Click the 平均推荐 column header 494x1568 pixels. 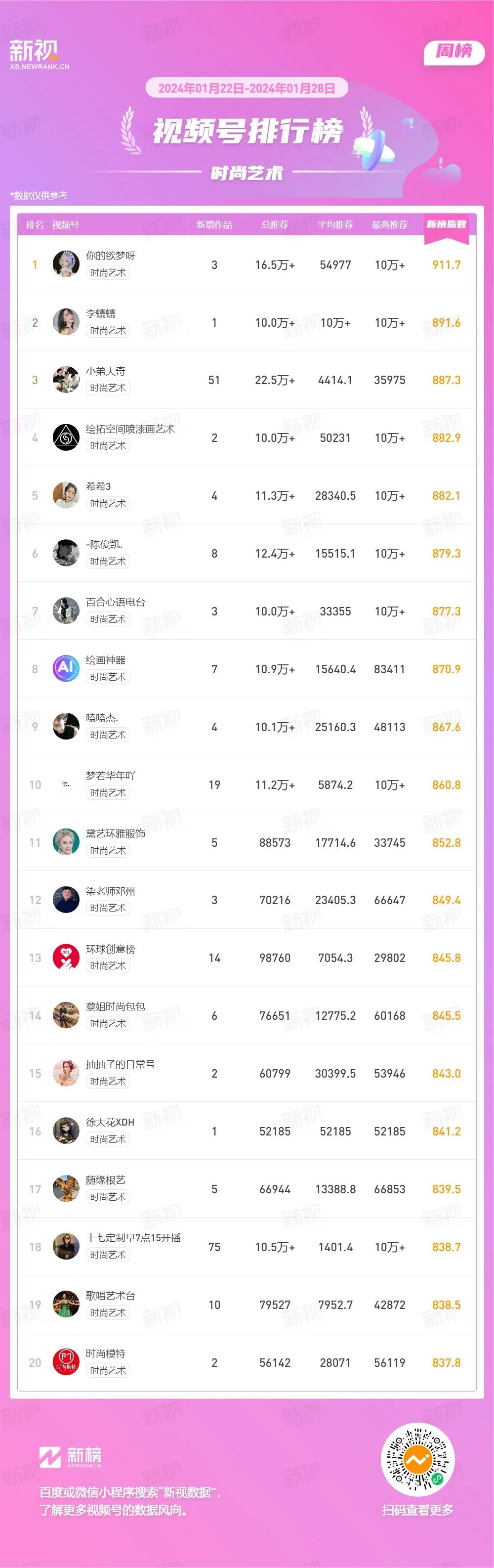click(335, 225)
